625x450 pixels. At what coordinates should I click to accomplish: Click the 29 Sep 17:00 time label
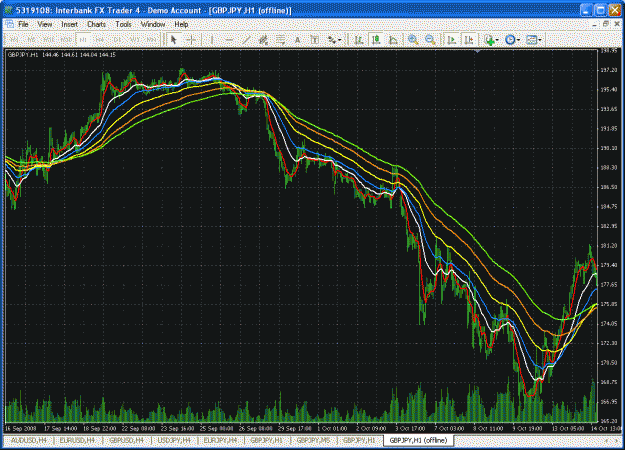tap(294, 428)
